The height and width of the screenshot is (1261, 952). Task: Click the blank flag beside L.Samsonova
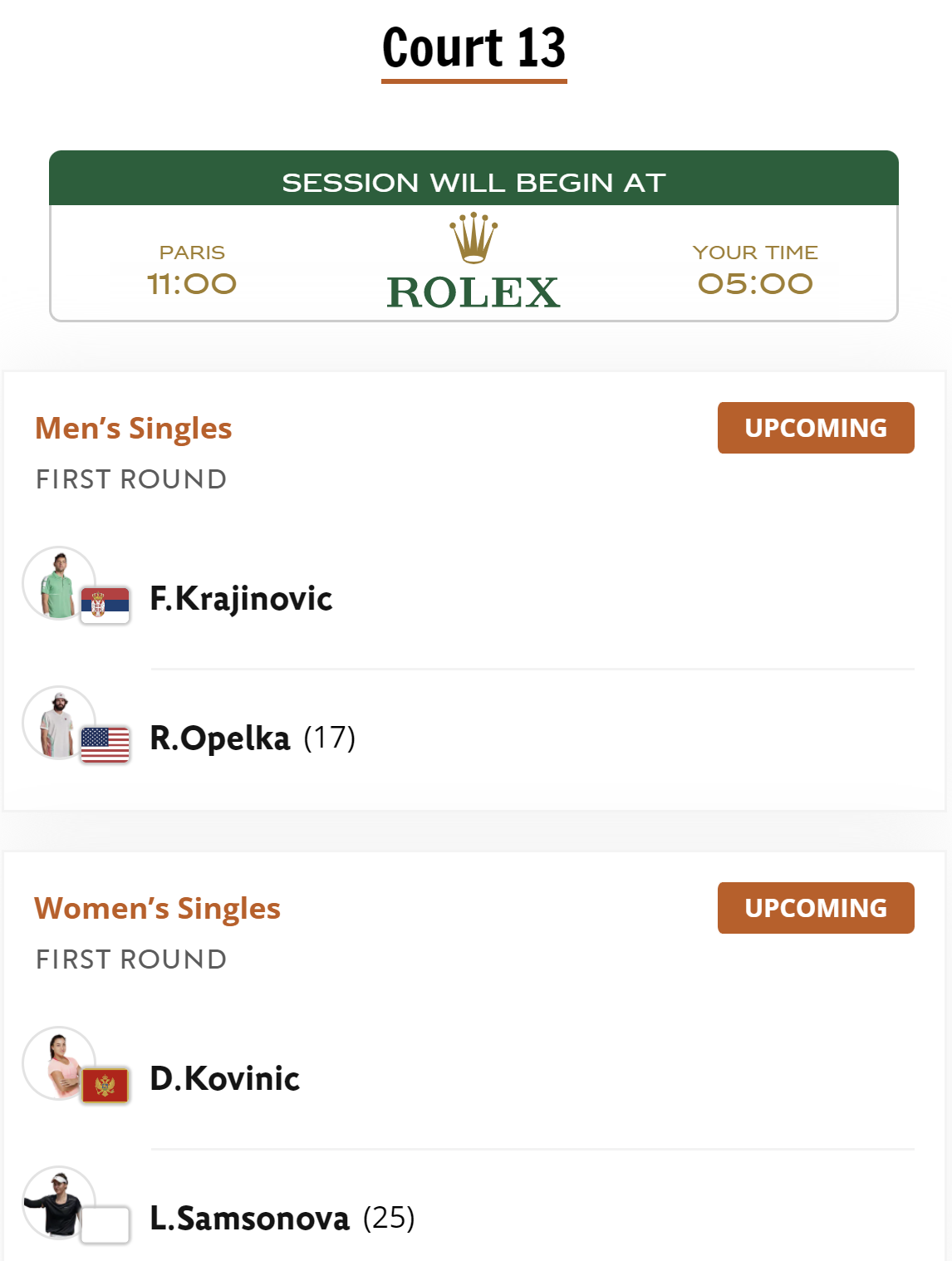[106, 1224]
